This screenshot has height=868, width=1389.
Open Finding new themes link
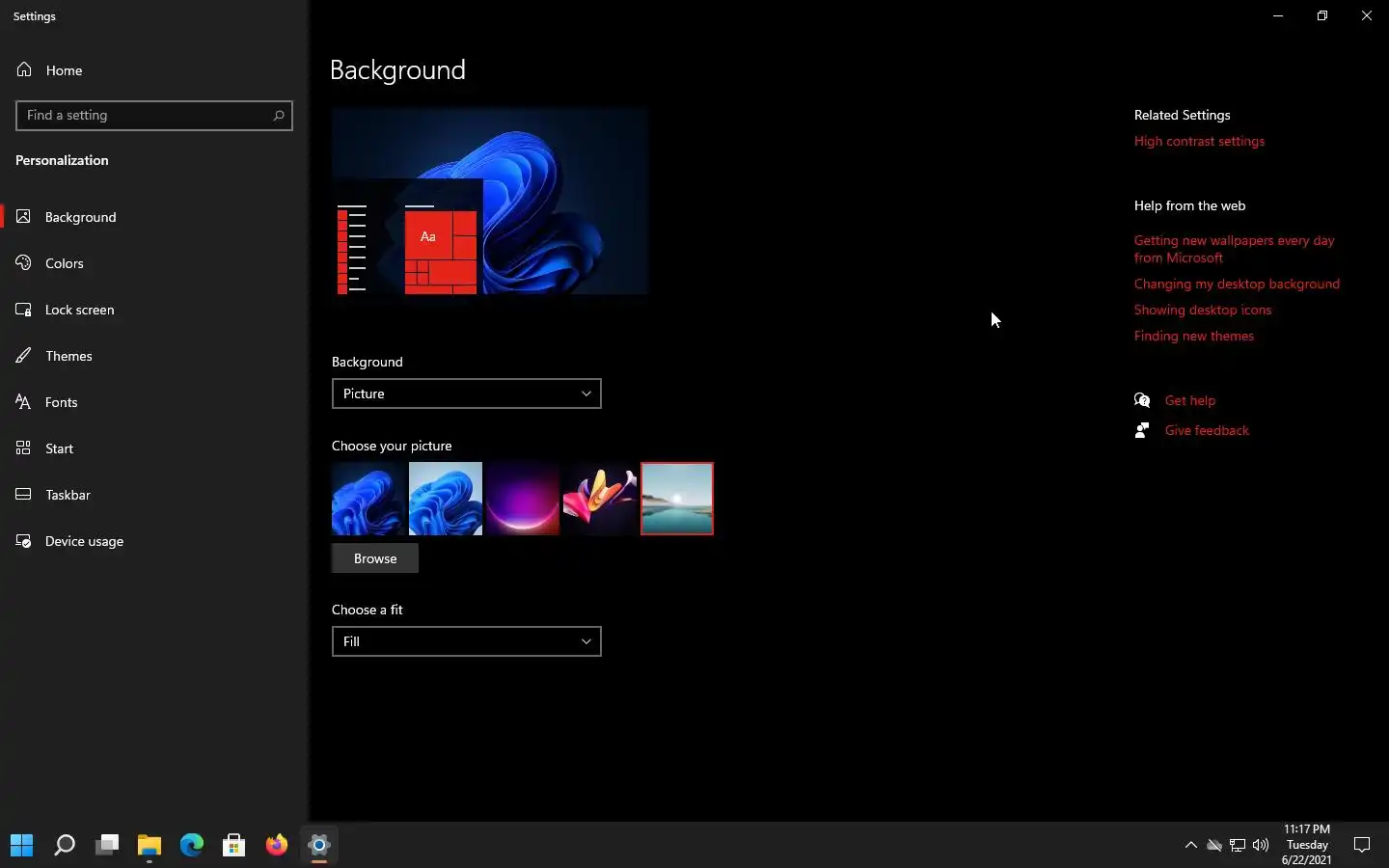(1194, 336)
